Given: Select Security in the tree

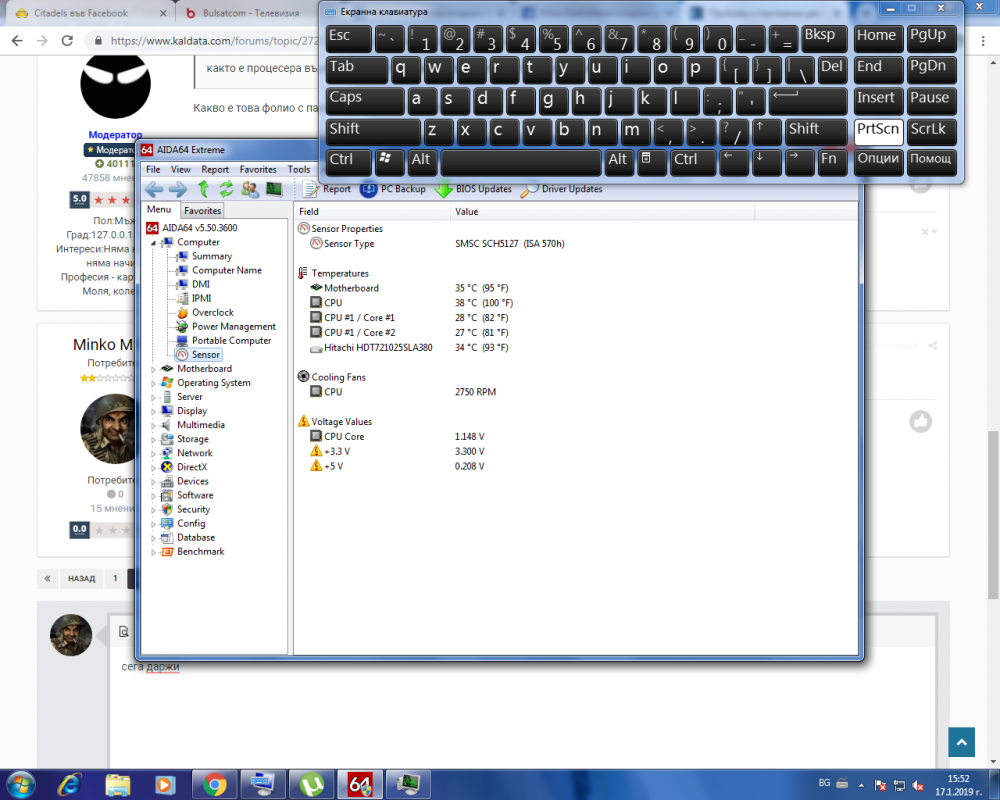Looking at the screenshot, I should (x=193, y=509).
